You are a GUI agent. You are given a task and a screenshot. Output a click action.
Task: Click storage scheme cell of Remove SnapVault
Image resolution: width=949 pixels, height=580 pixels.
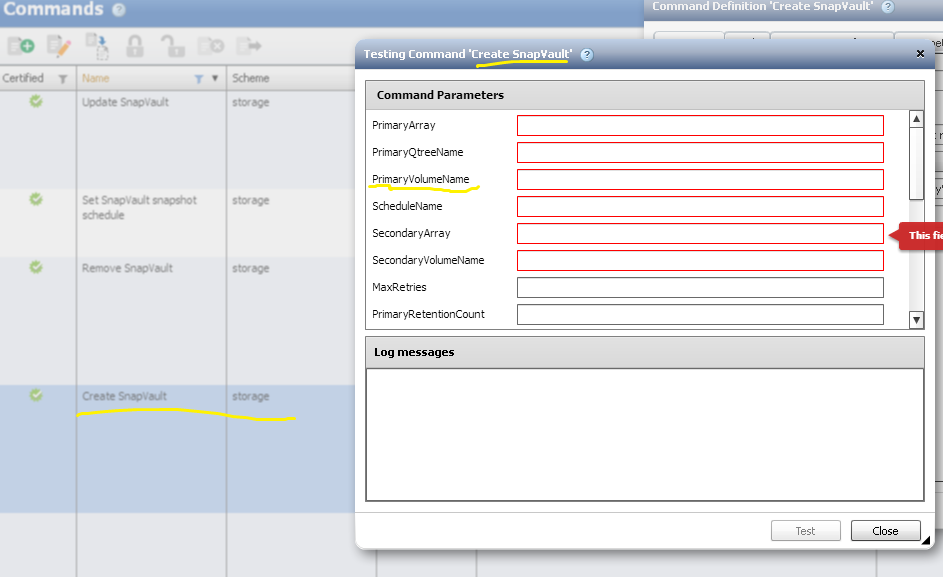pyautogui.click(x=251, y=268)
